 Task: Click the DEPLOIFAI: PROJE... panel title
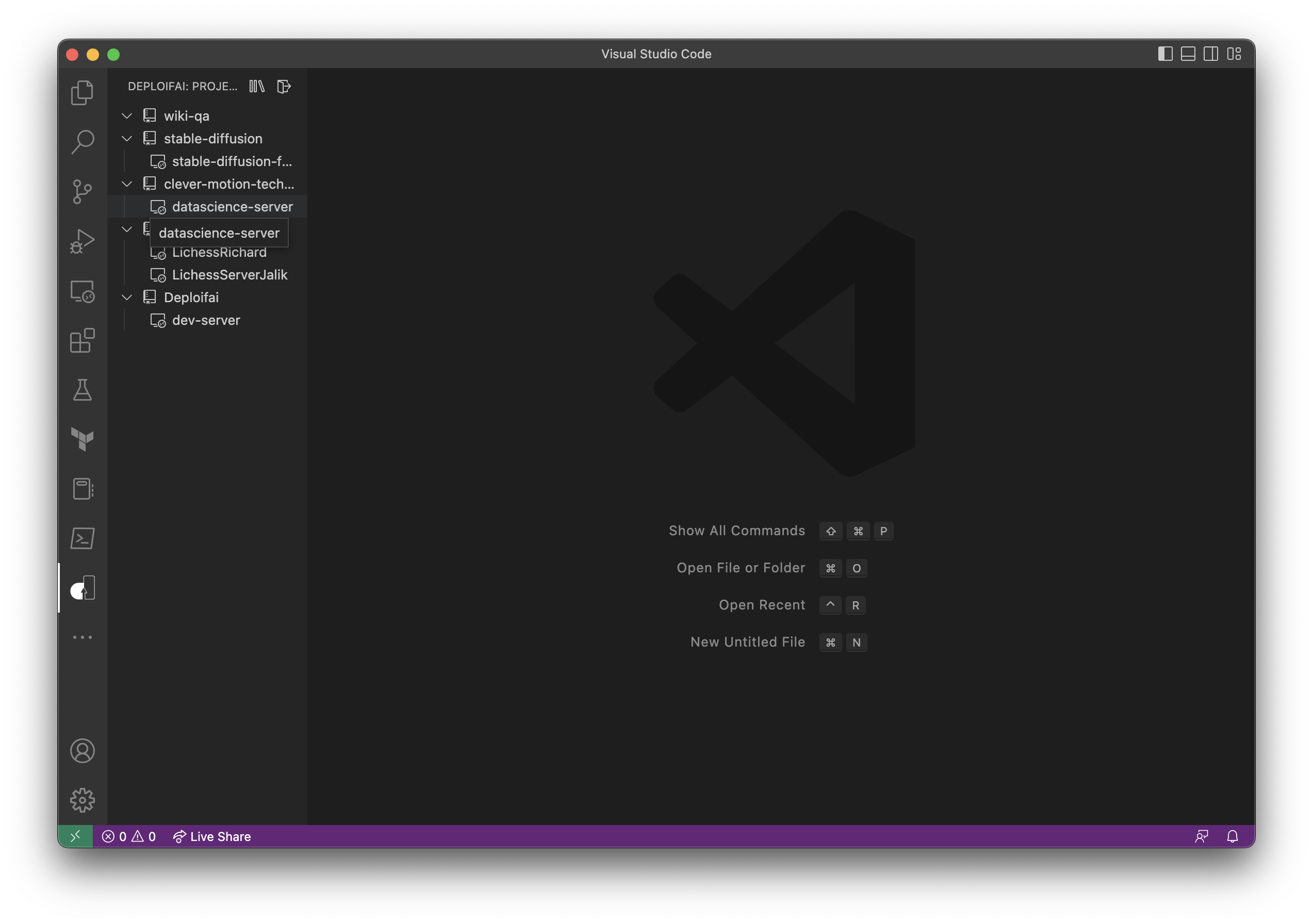tap(183, 86)
